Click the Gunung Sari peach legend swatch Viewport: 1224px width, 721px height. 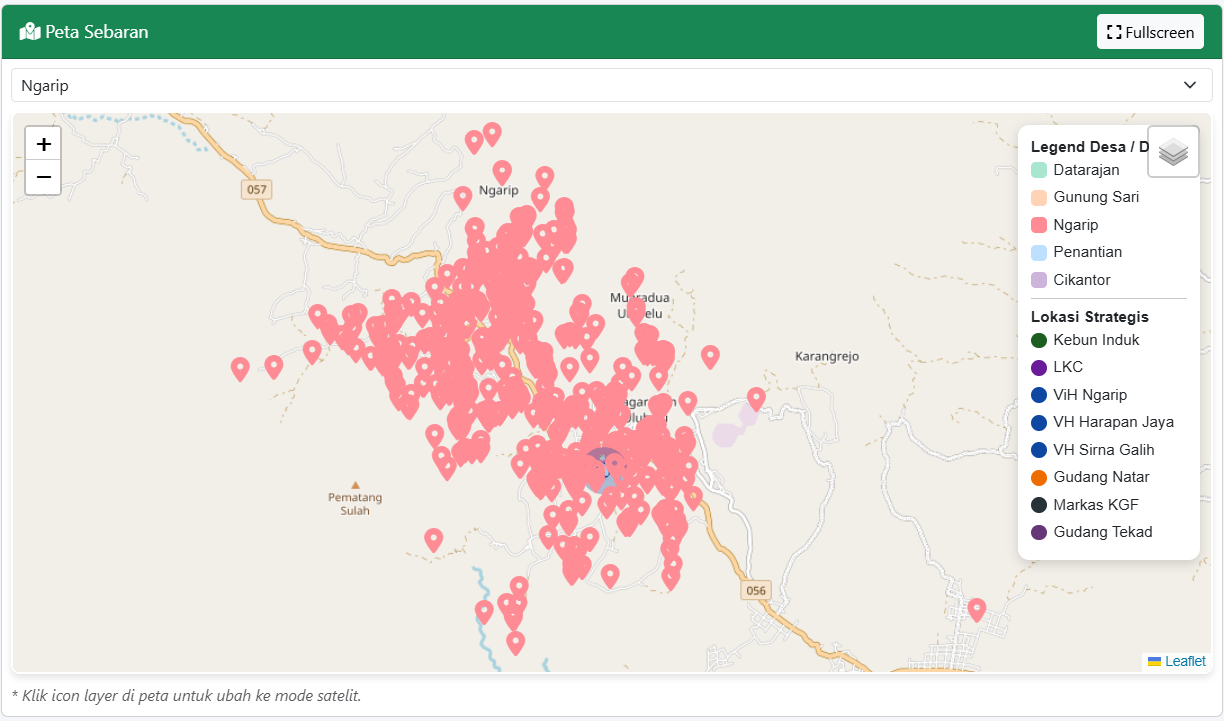tap(1039, 197)
